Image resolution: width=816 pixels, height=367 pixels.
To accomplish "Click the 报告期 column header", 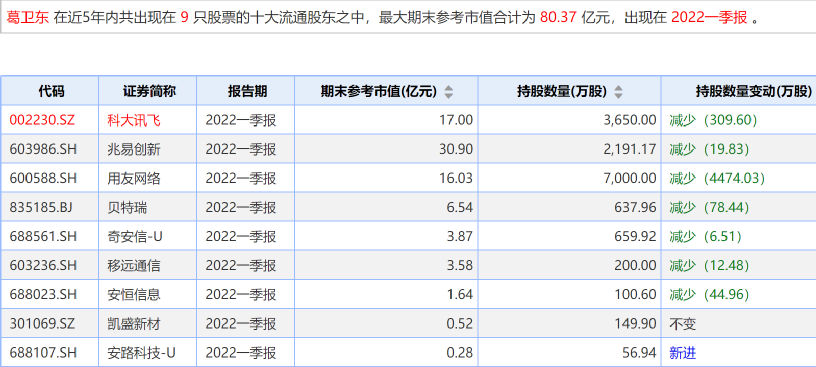I will pos(247,92).
